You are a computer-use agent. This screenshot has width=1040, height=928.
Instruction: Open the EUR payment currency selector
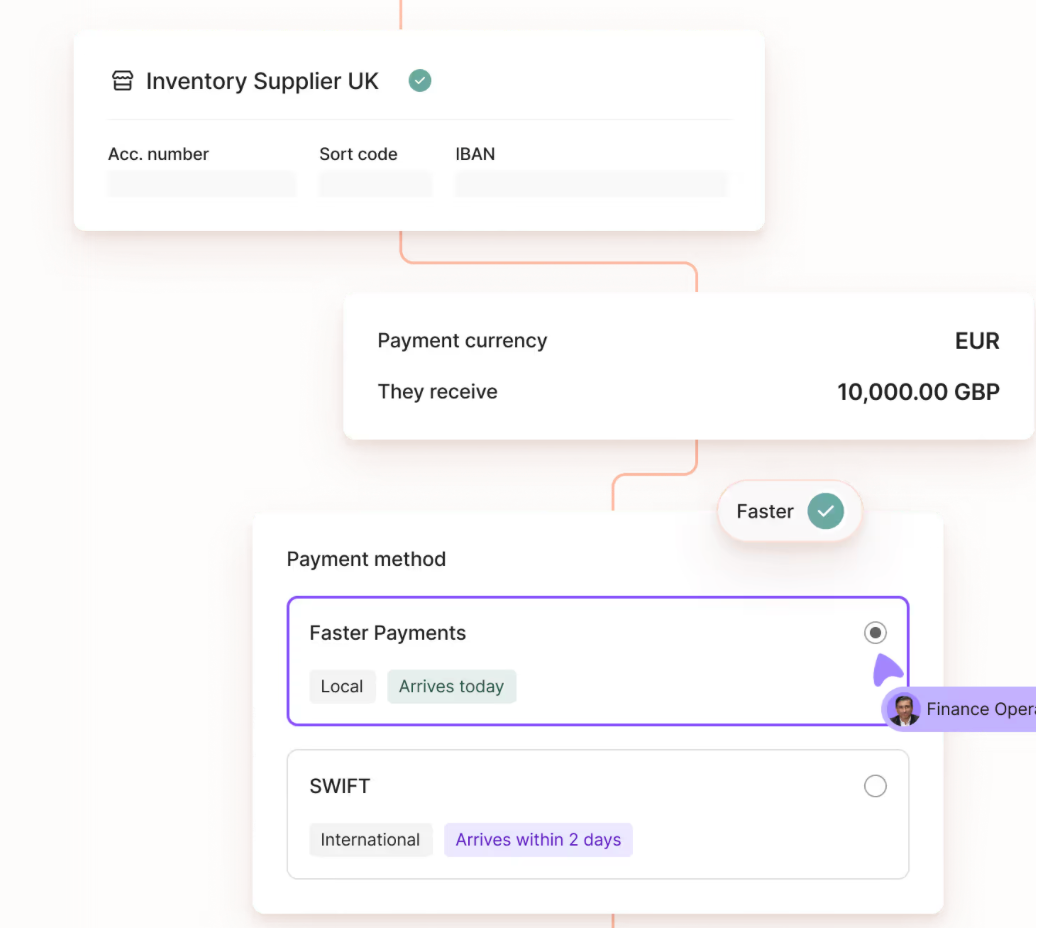point(976,341)
